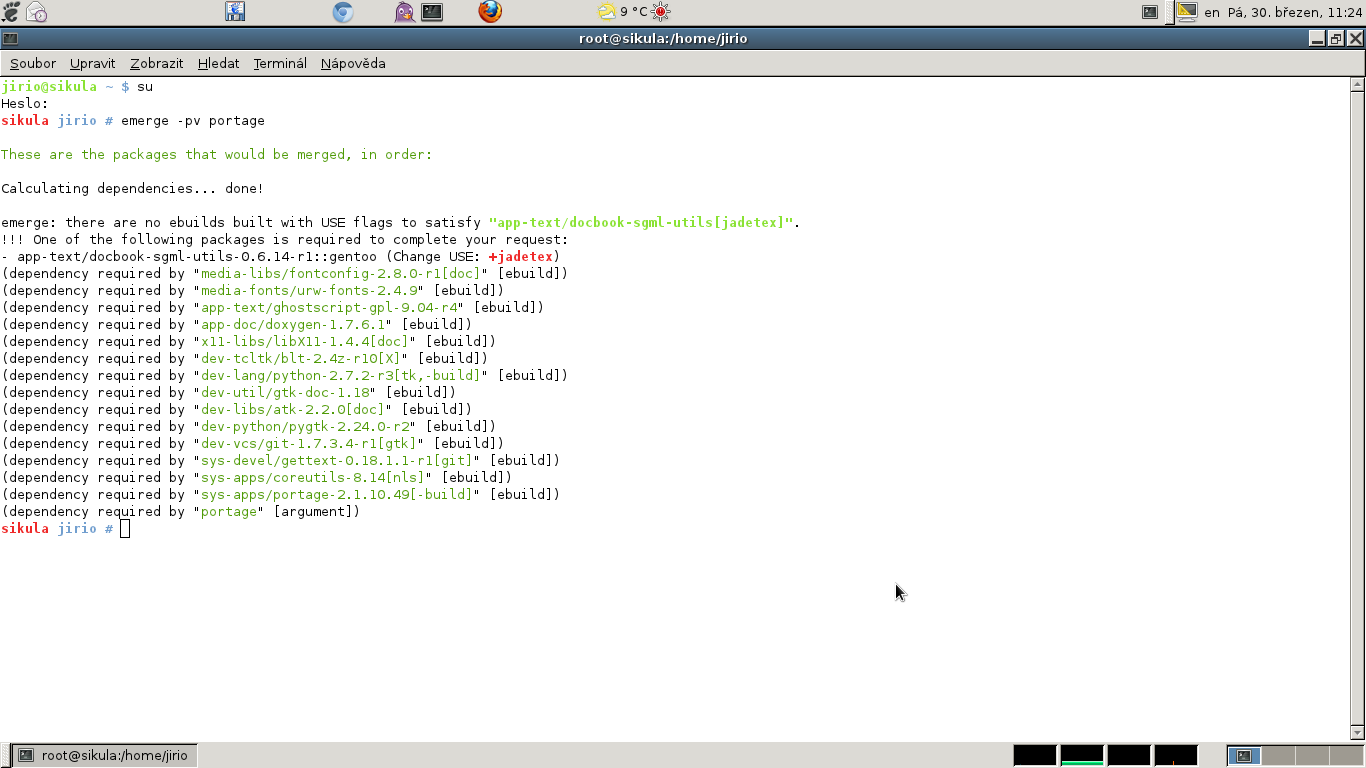Viewport: 1366px width, 768px height.
Task: Switch to fourth workspace in pager
Action: coord(1345,756)
